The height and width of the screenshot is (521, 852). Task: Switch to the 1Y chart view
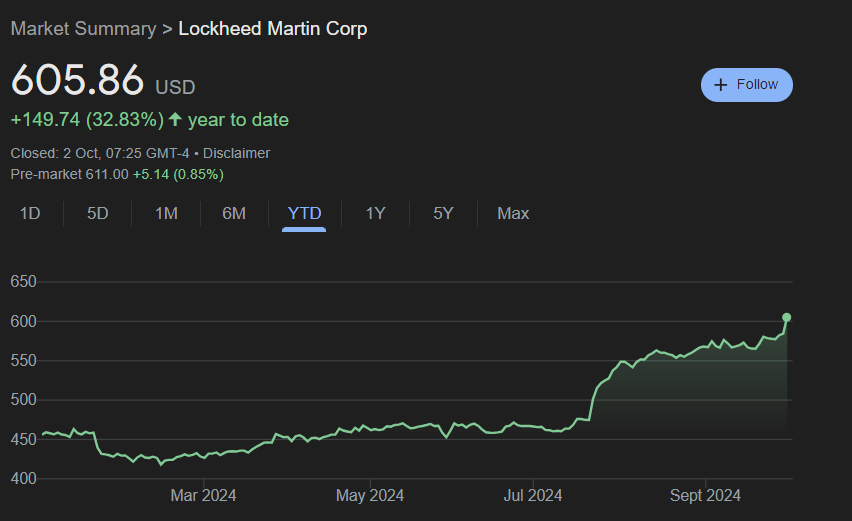[375, 214]
